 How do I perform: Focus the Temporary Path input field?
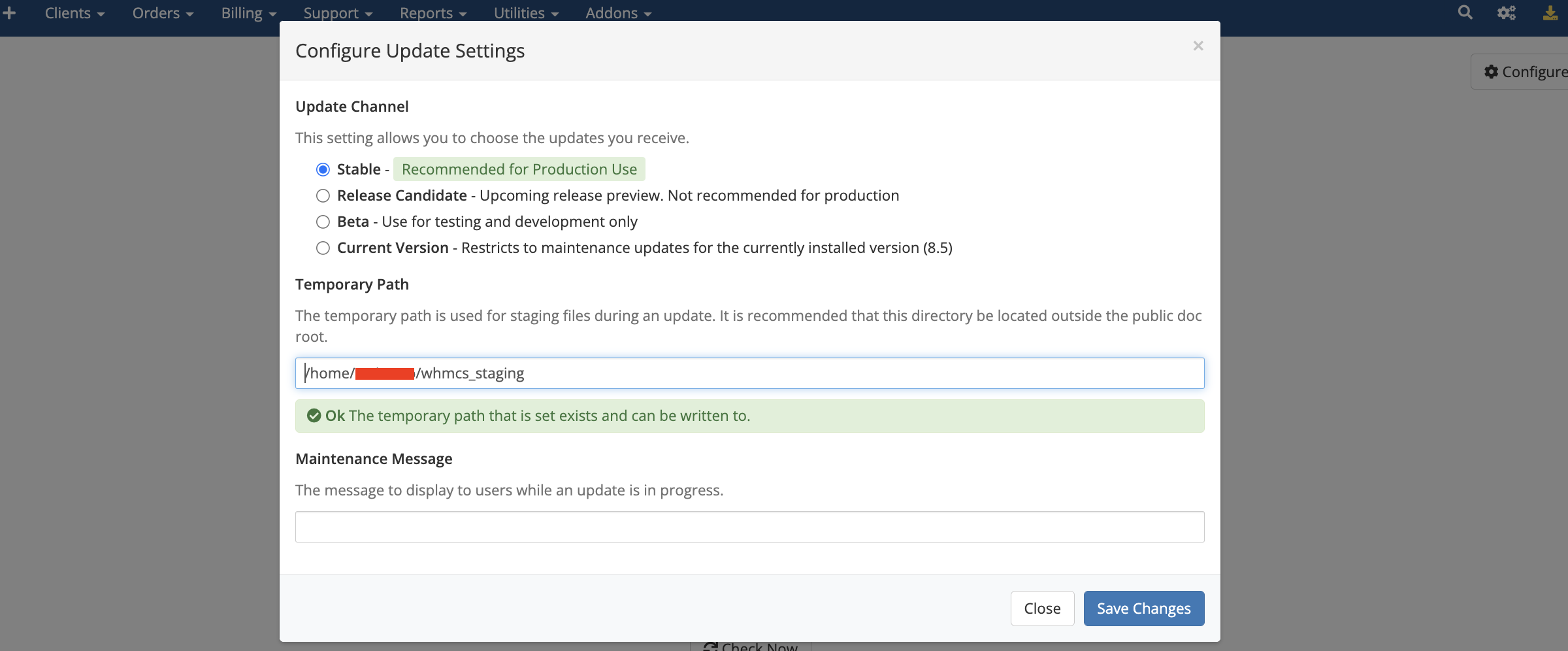pyautogui.click(x=750, y=373)
